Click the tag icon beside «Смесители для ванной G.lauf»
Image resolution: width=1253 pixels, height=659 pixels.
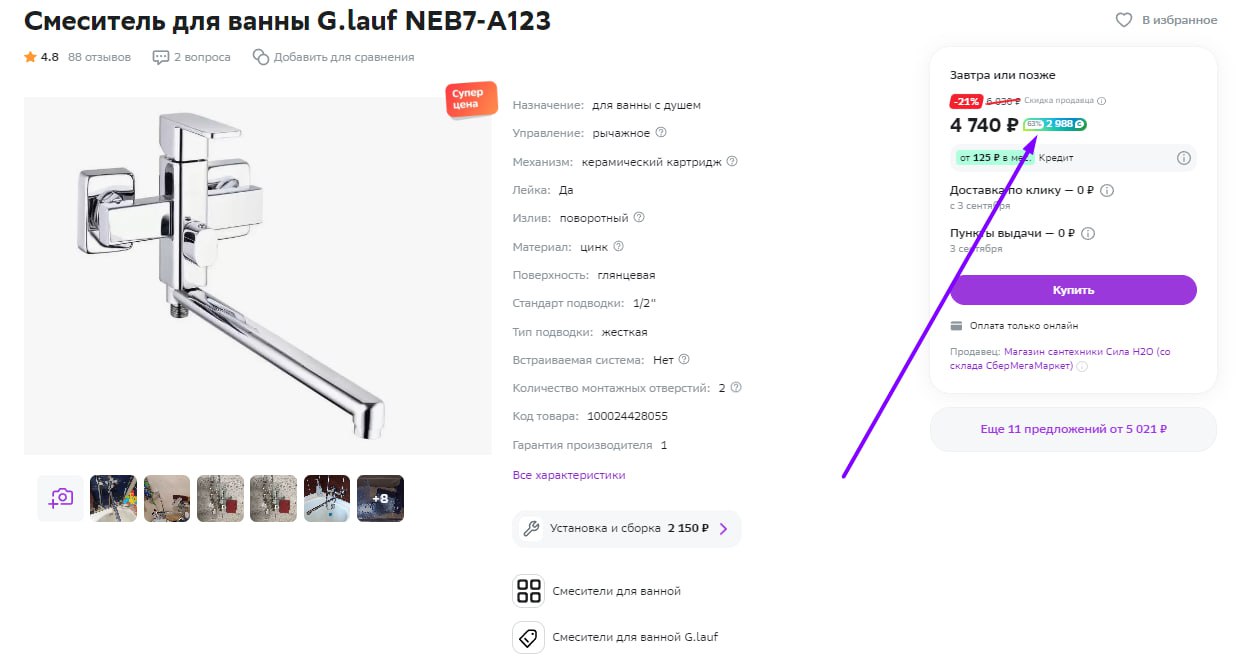point(528,637)
